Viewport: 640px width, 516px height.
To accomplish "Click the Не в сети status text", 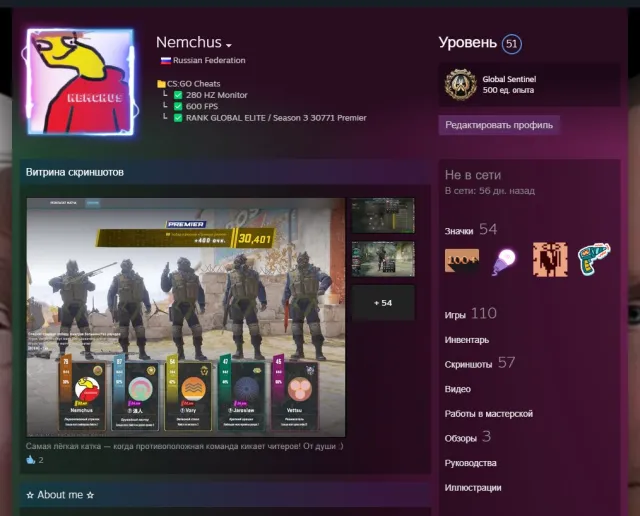I will click(473, 175).
